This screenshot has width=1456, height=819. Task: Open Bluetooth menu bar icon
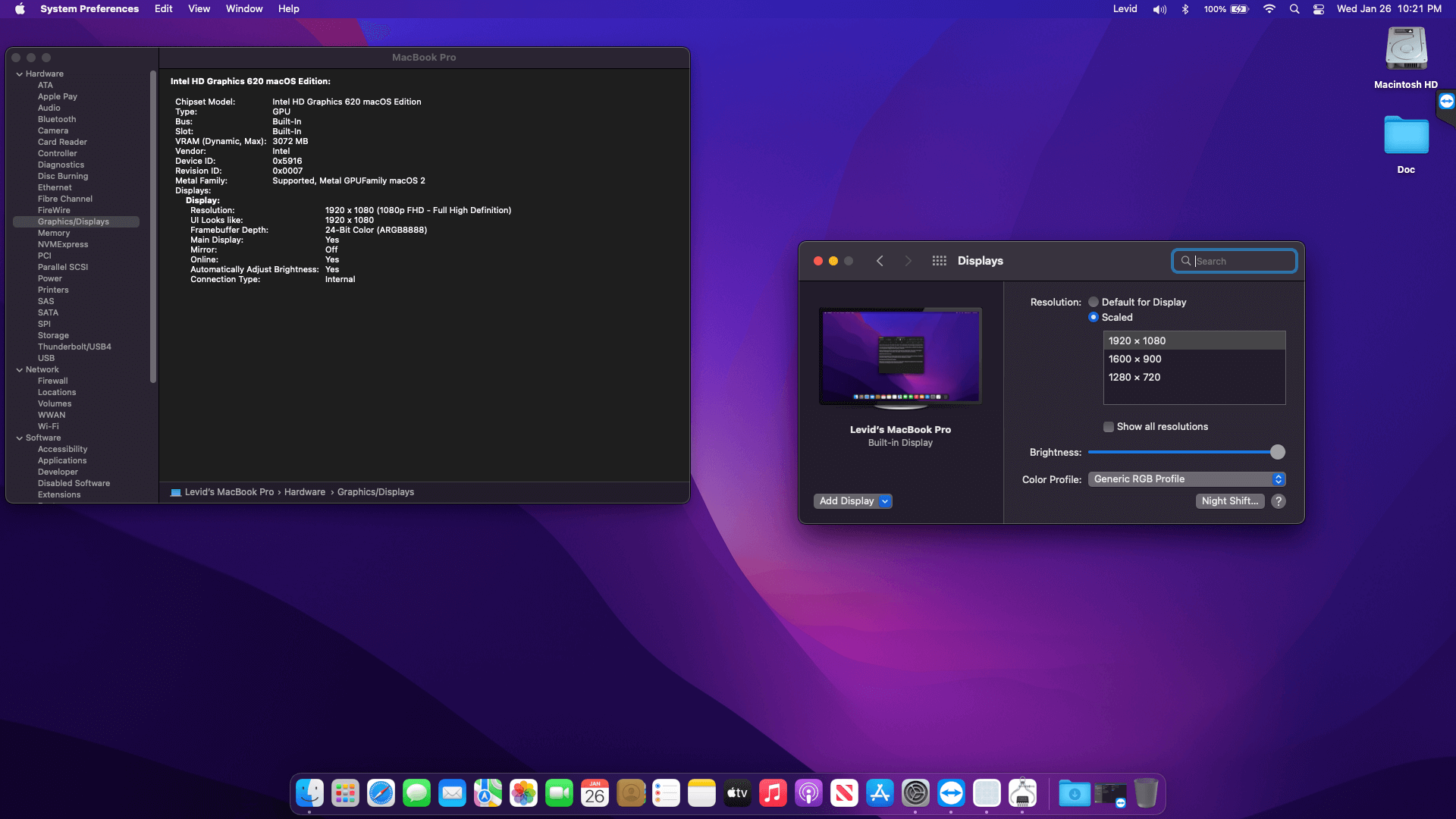[1185, 9]
